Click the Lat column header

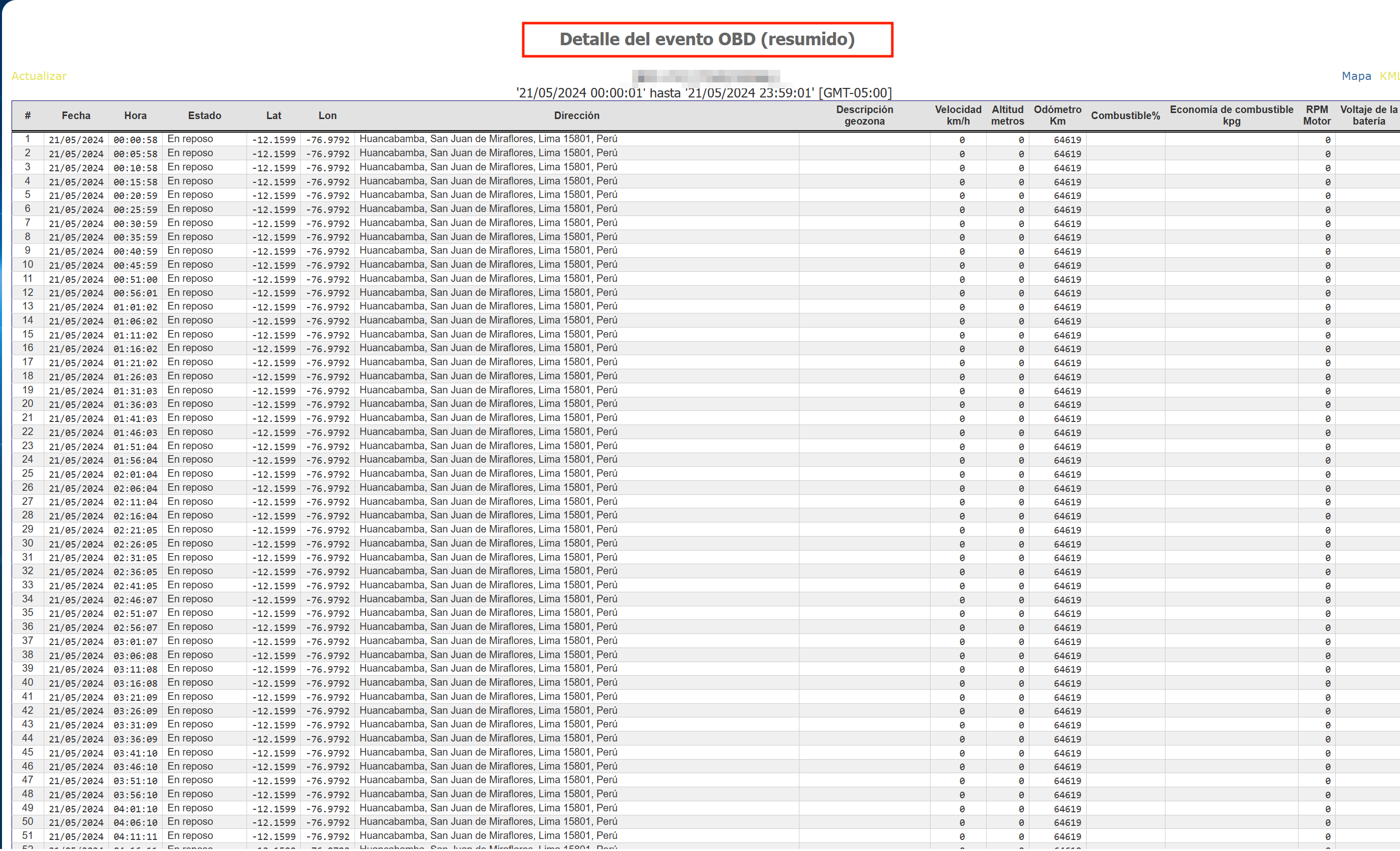pyautogui.click(x=274, y=116)
